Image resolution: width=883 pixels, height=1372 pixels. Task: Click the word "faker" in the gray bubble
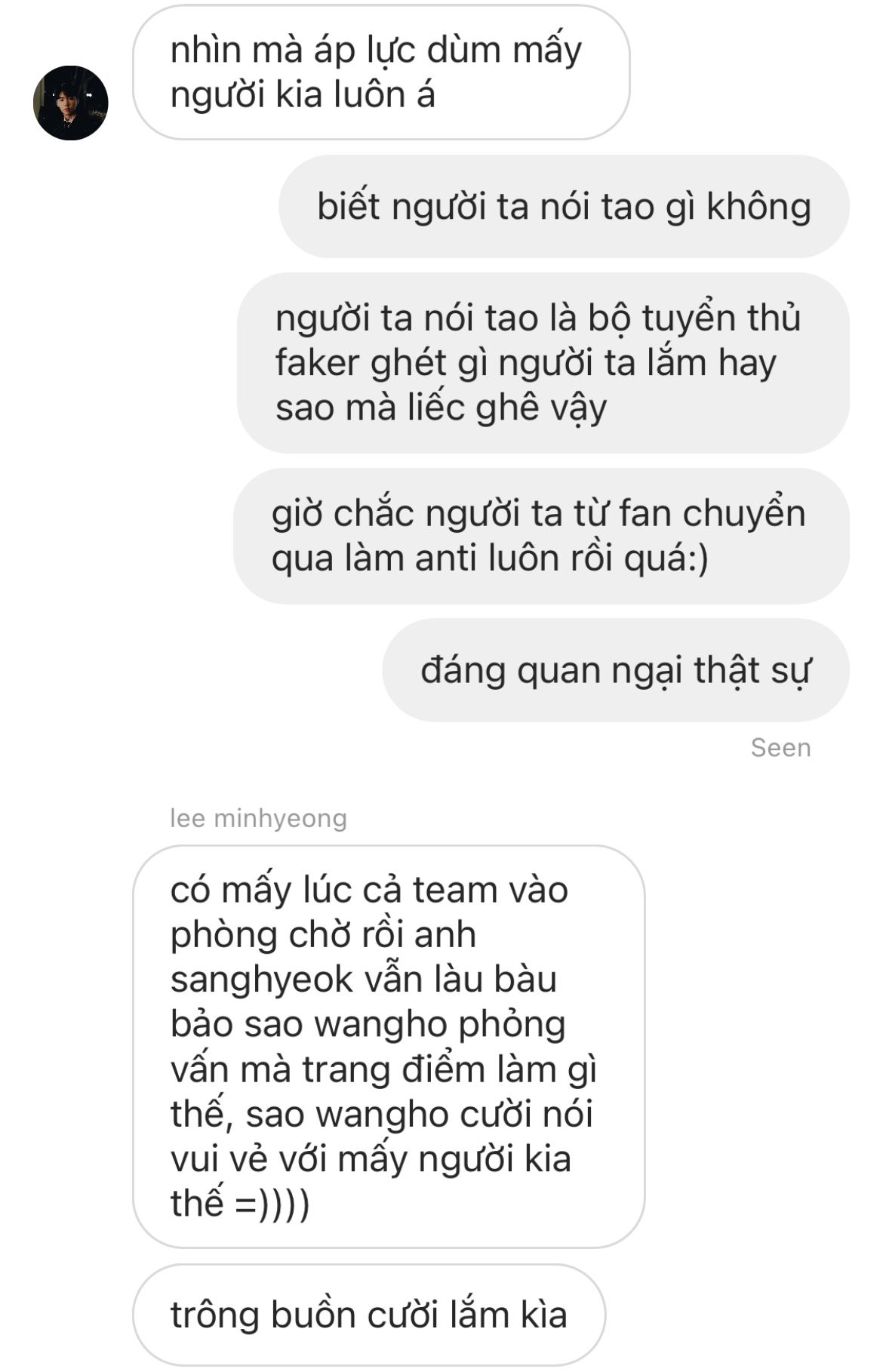click(x=317, y=362)
